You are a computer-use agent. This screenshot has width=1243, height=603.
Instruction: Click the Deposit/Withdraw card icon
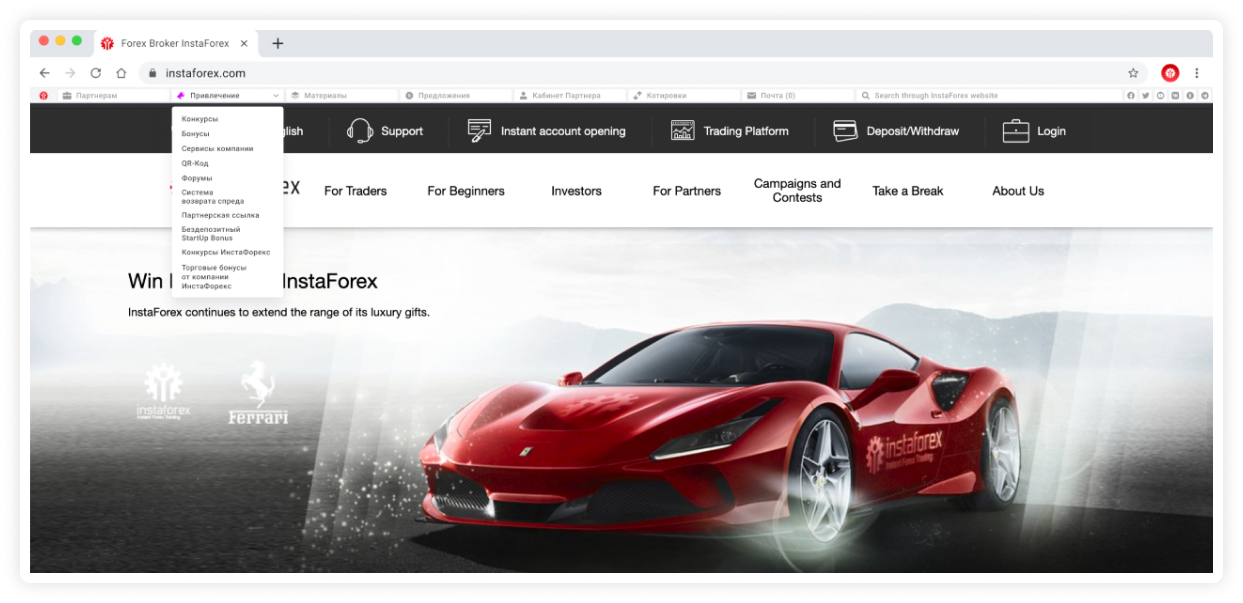click(x=845, y=131)
